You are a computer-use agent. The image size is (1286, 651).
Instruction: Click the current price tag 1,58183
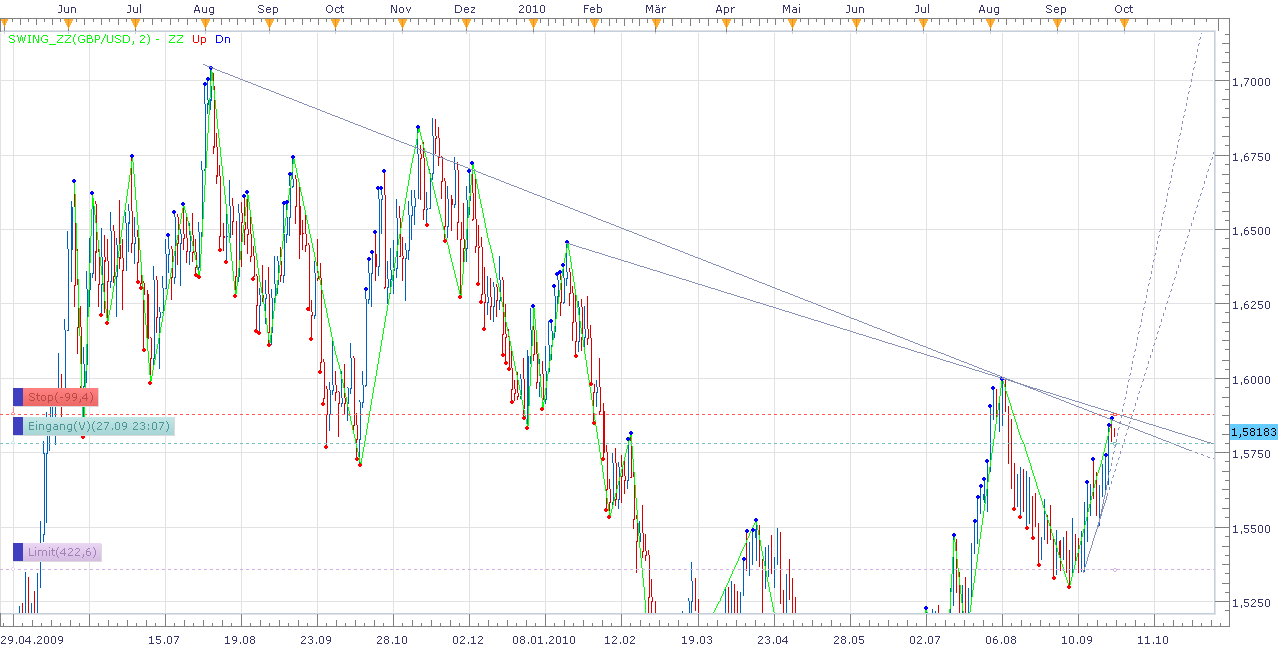1253,432
